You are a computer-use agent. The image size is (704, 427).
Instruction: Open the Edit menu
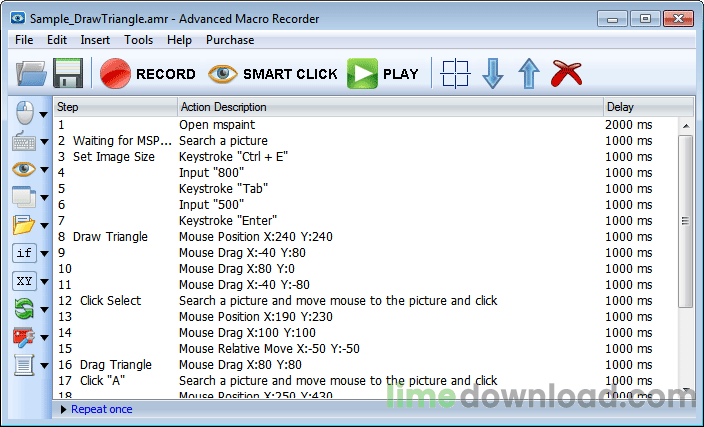57,40
